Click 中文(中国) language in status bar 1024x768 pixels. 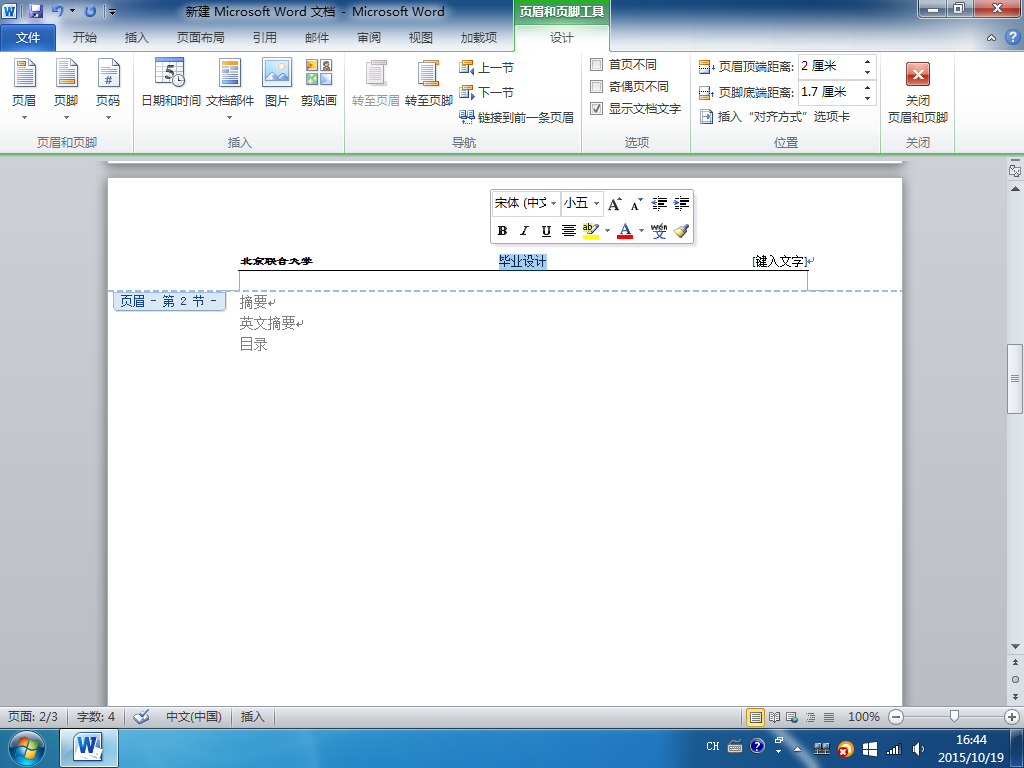click(193, 717)
